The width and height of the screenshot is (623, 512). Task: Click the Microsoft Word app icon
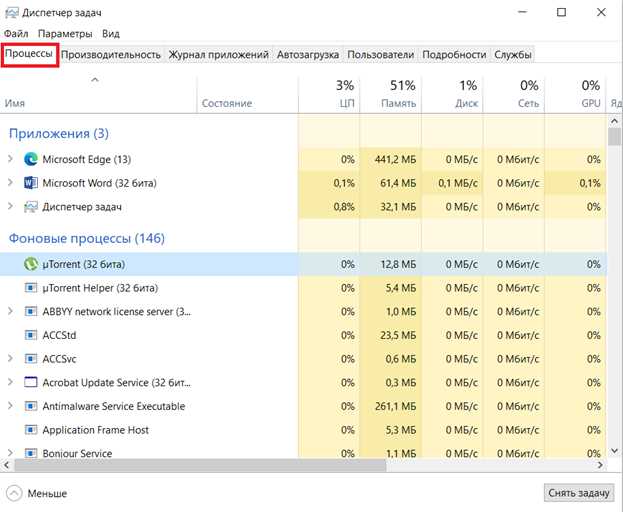click(31, 183)
